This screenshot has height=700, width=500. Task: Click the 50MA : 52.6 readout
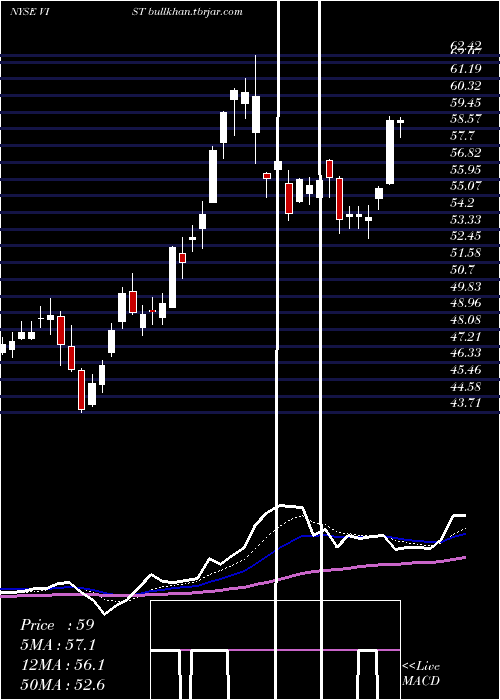(62, 685)
